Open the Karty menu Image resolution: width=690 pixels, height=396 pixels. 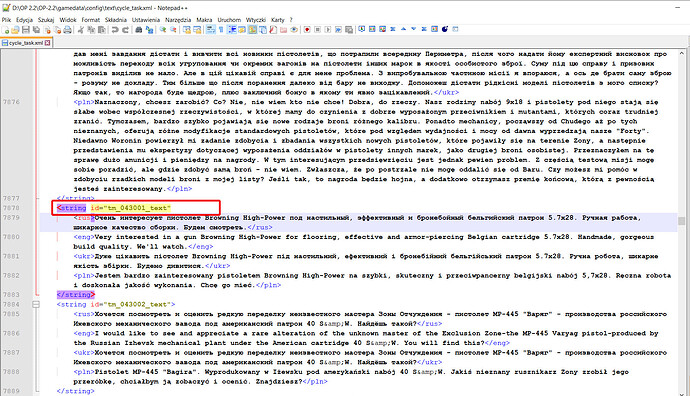click(278, 20)
